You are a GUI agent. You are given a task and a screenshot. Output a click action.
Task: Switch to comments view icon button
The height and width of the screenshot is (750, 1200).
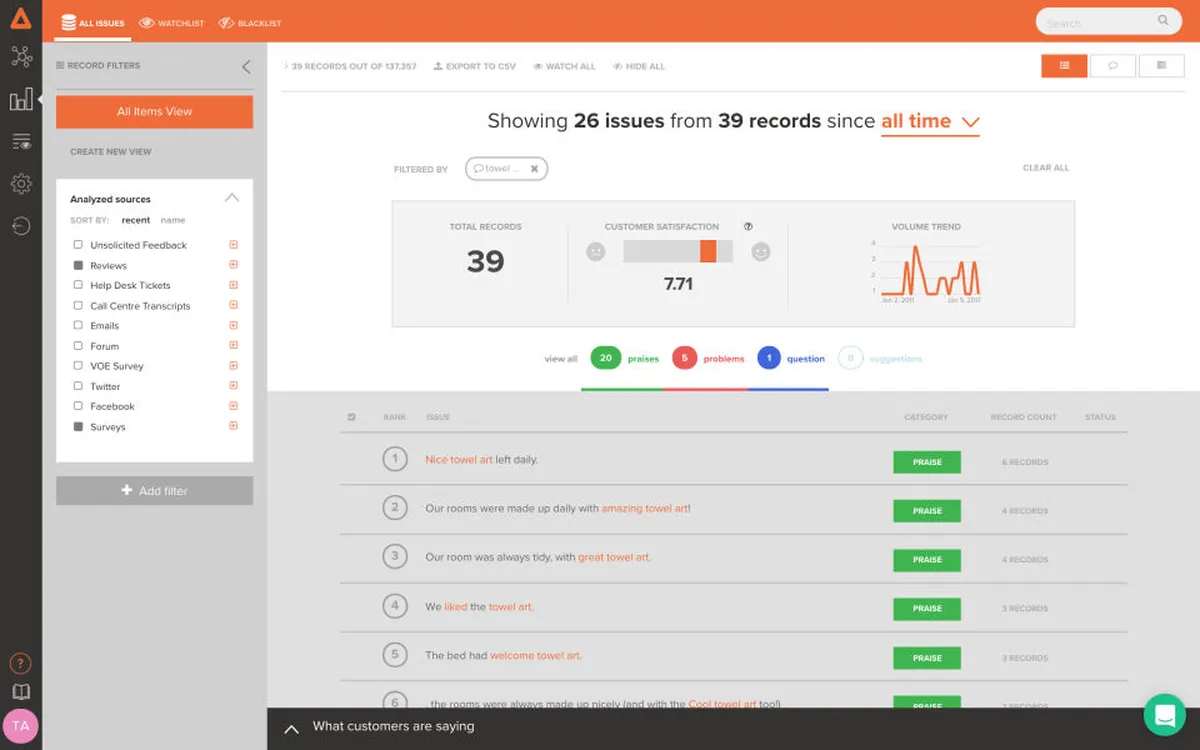pyautogui.click(x=1112, y=66)
